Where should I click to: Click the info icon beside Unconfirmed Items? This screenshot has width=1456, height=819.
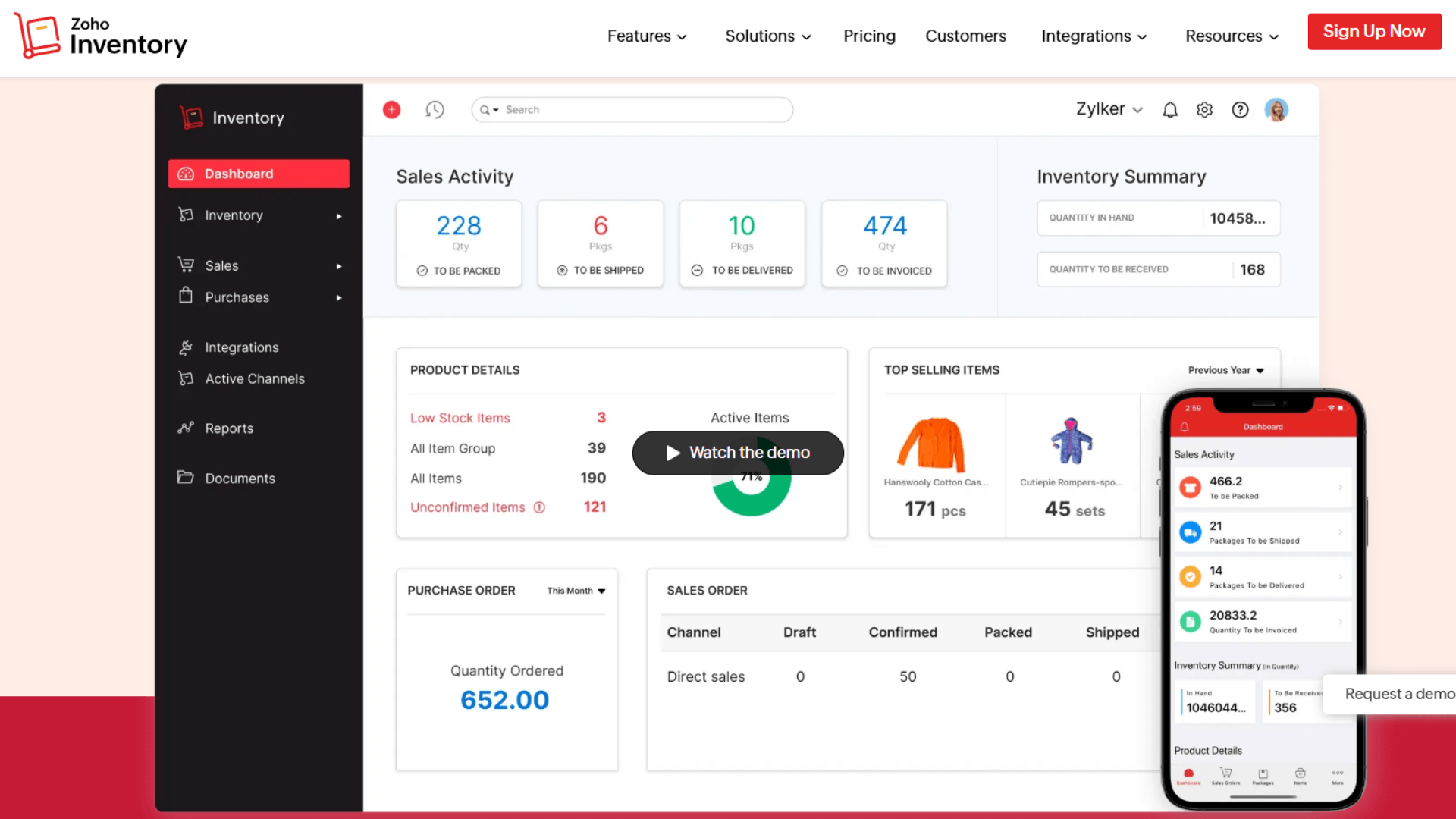[x=539, y=507]
